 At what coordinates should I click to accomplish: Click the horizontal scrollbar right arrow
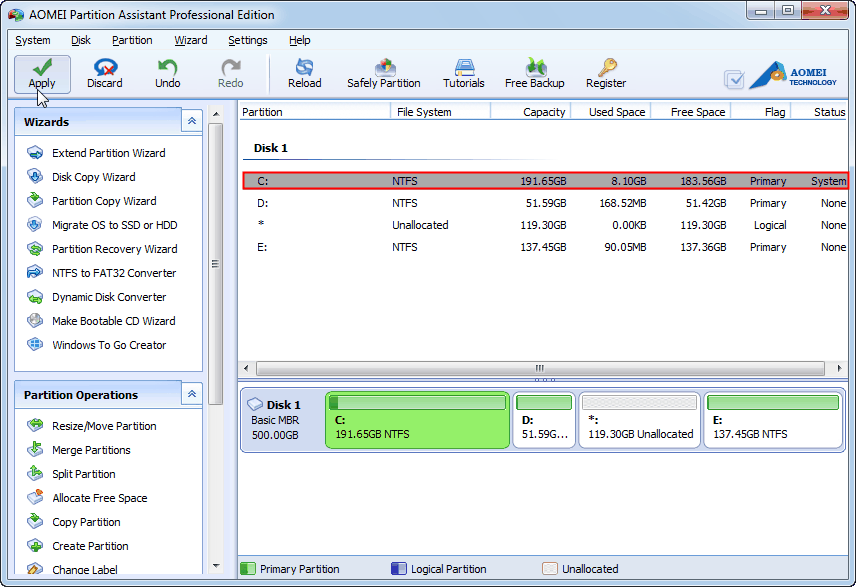tap(839, 368)
